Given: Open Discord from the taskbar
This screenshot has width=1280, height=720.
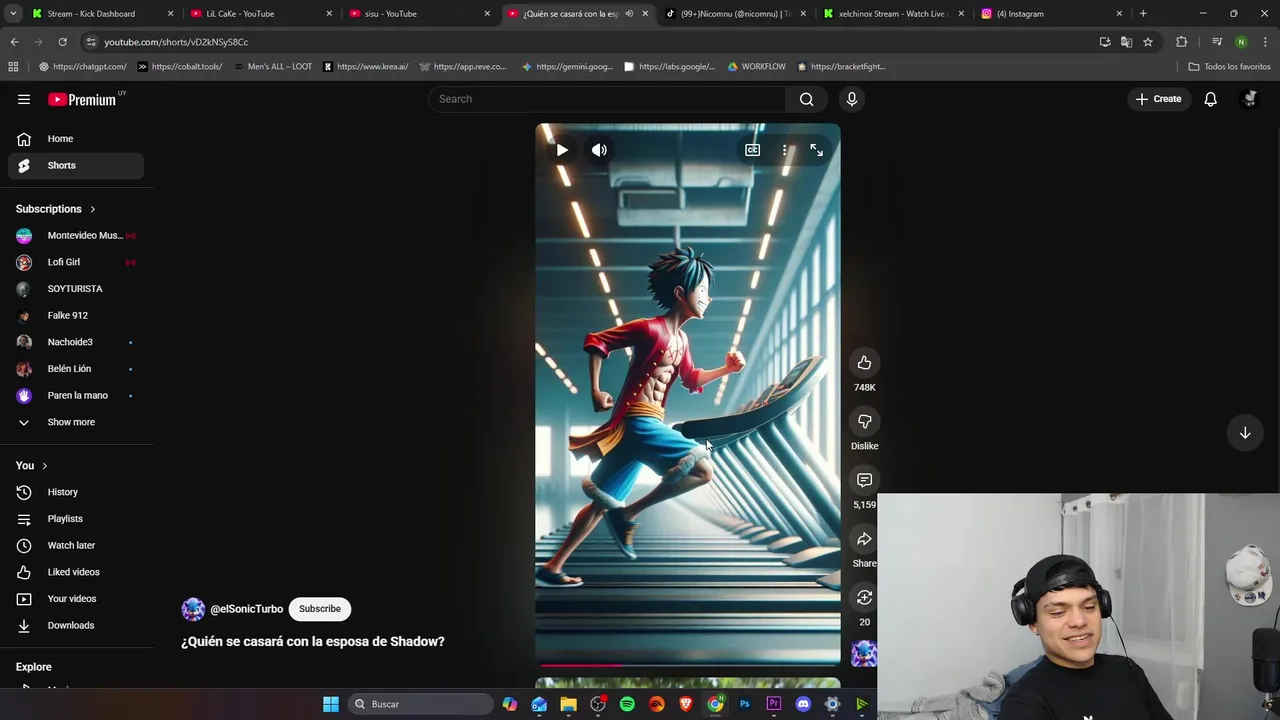Looking at the screenshot, I should [803, 704].
